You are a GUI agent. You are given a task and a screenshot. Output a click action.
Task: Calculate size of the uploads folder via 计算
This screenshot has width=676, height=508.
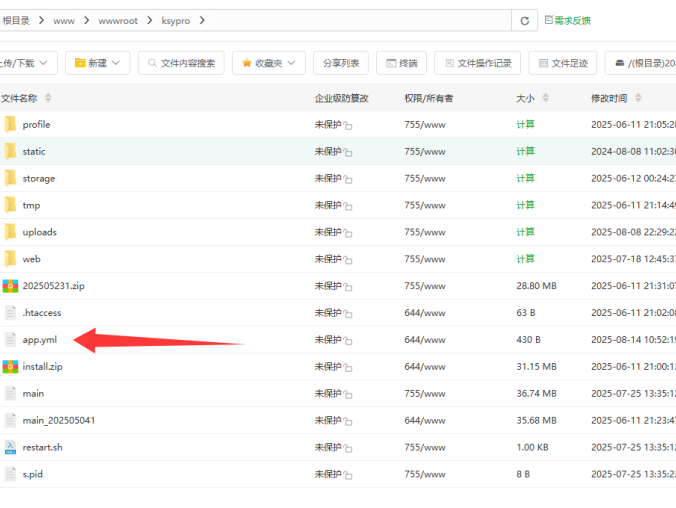pyautogui.click(x=525, y=232)
